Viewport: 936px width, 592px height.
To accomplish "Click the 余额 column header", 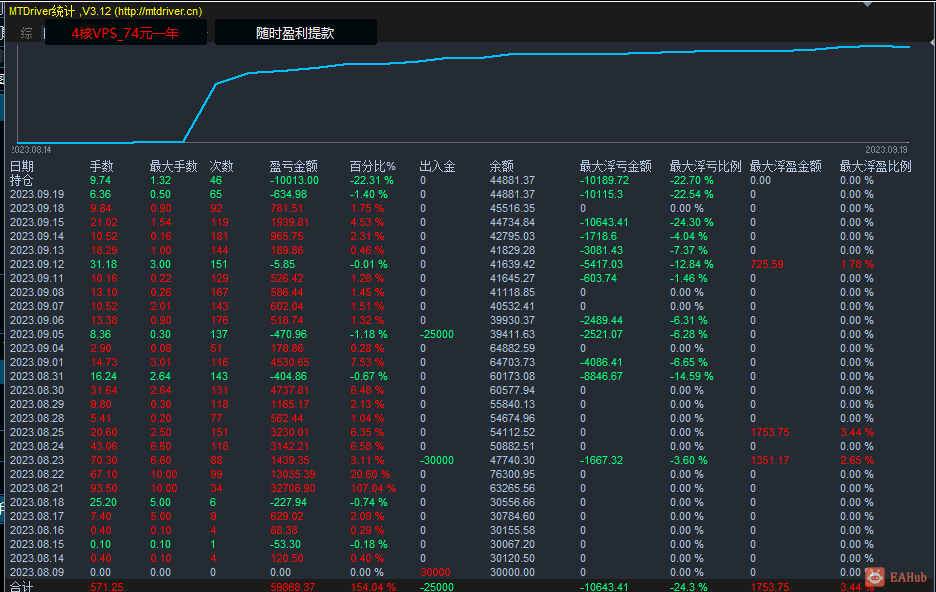I will pyautogui.click(x=501, y=166).
